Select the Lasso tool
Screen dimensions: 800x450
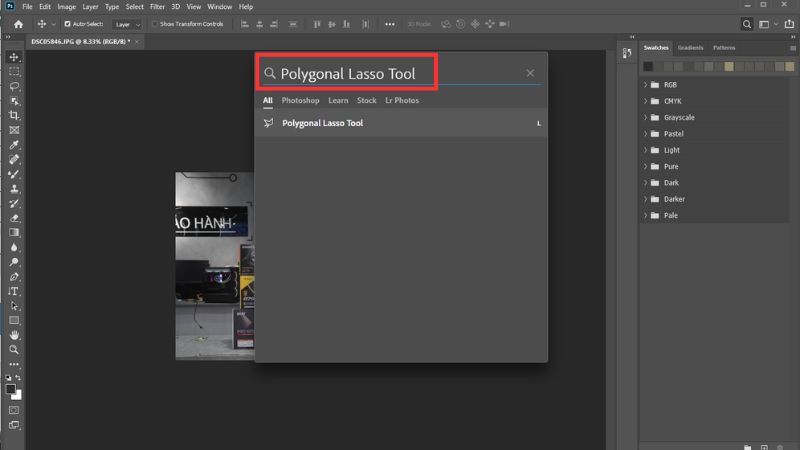point(14,86)
